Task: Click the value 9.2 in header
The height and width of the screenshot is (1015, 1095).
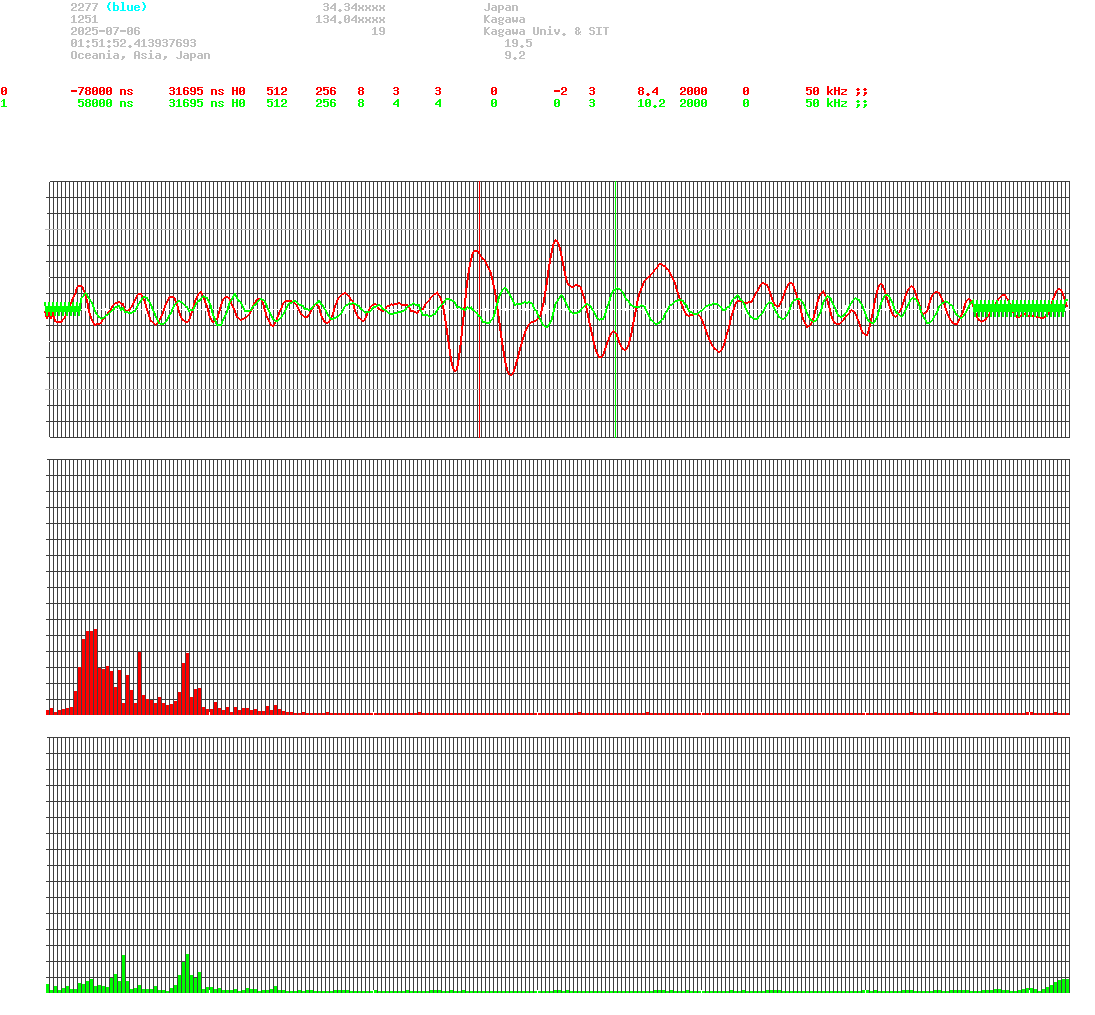Action: 515,54
